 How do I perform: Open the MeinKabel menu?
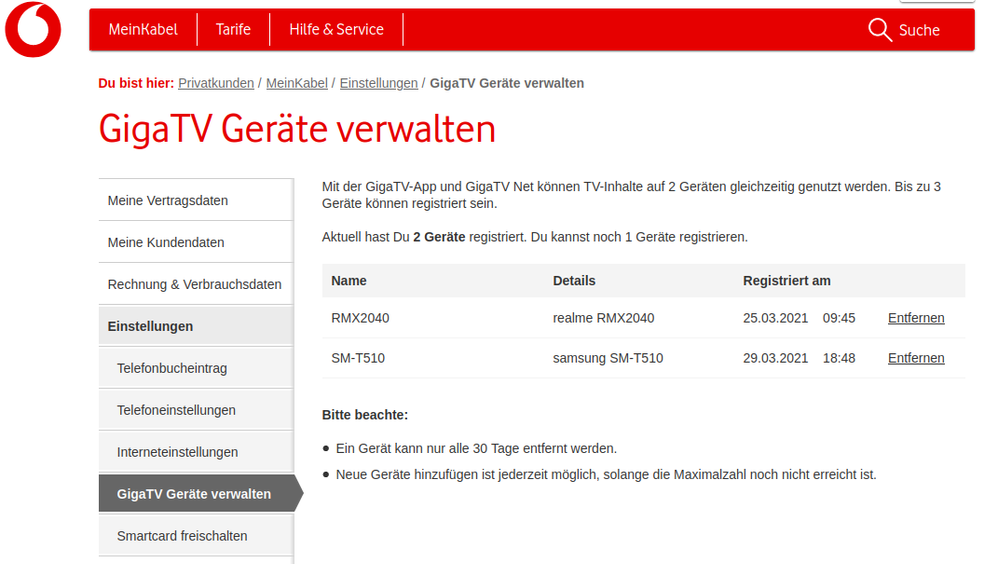pos(143,29)
